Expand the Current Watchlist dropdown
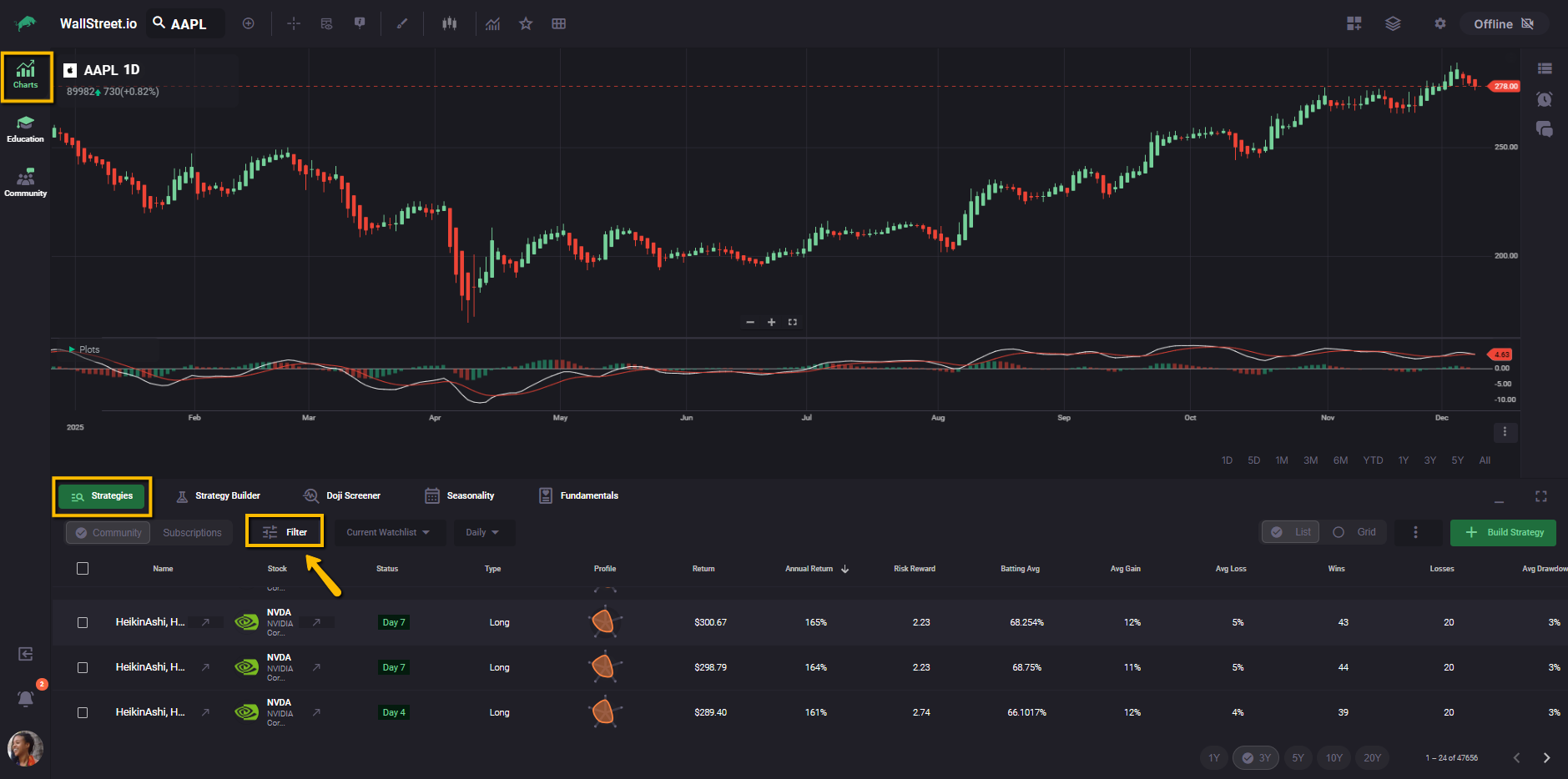Viewport: 1568px width, 779px height. 388,532
